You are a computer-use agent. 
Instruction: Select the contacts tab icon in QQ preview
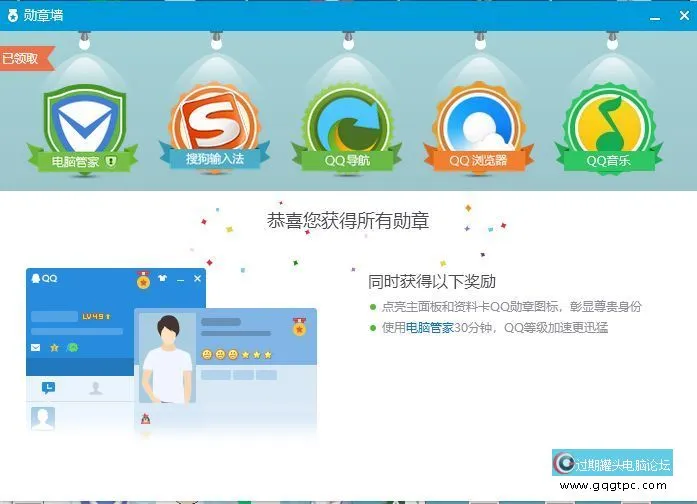point(96,388)
